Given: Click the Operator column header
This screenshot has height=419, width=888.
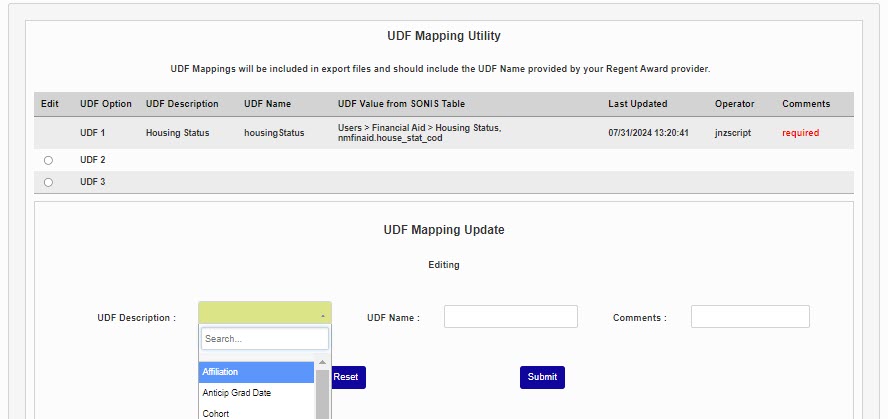Looking at the screenshot, I should (735, 104).
